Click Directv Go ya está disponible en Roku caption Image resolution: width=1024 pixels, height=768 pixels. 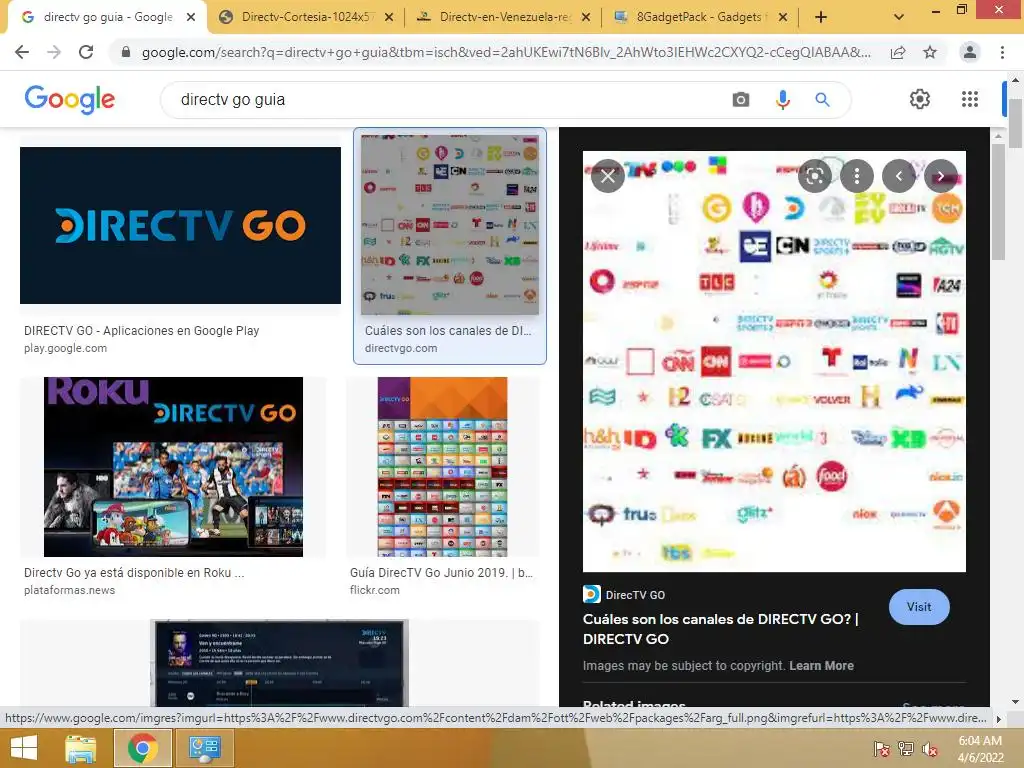pos(134,573)
